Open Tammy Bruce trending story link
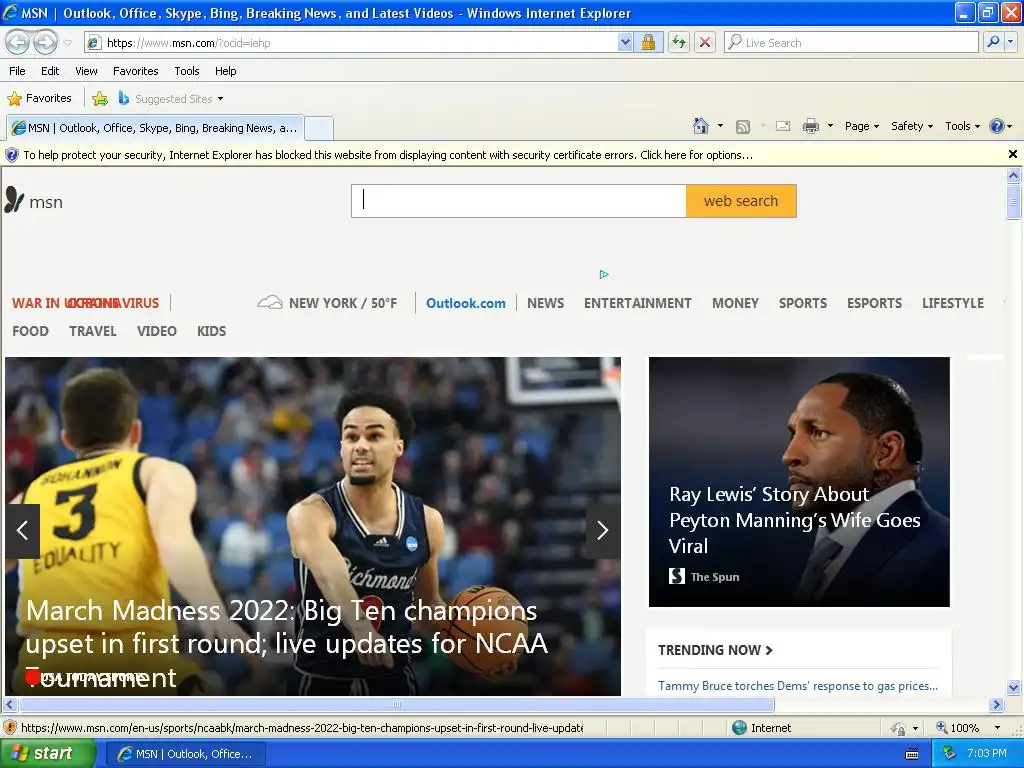 coord(797,686)
